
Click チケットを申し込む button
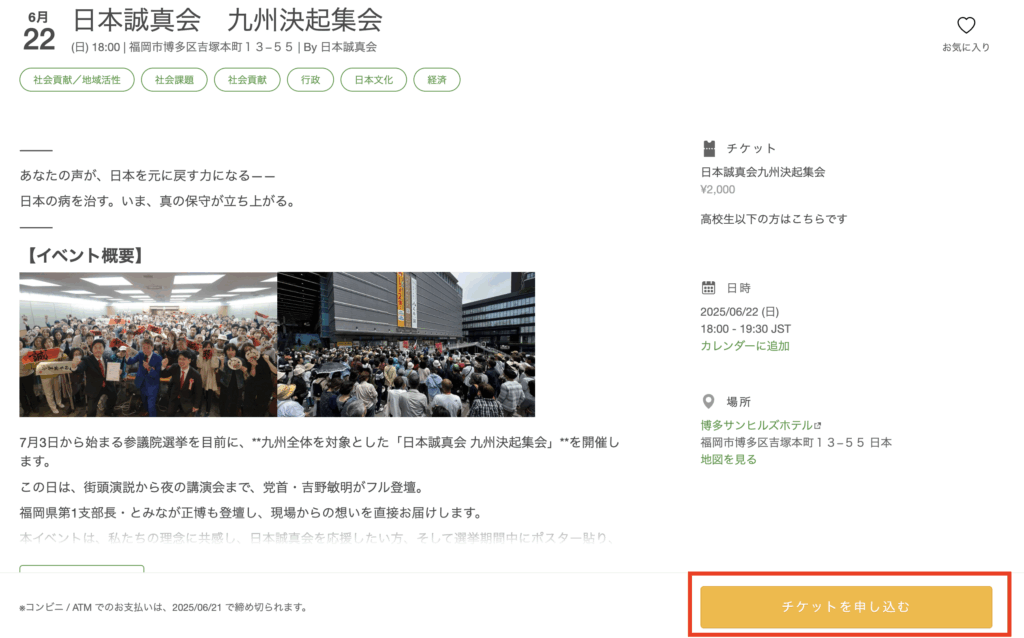coord(846,607)
